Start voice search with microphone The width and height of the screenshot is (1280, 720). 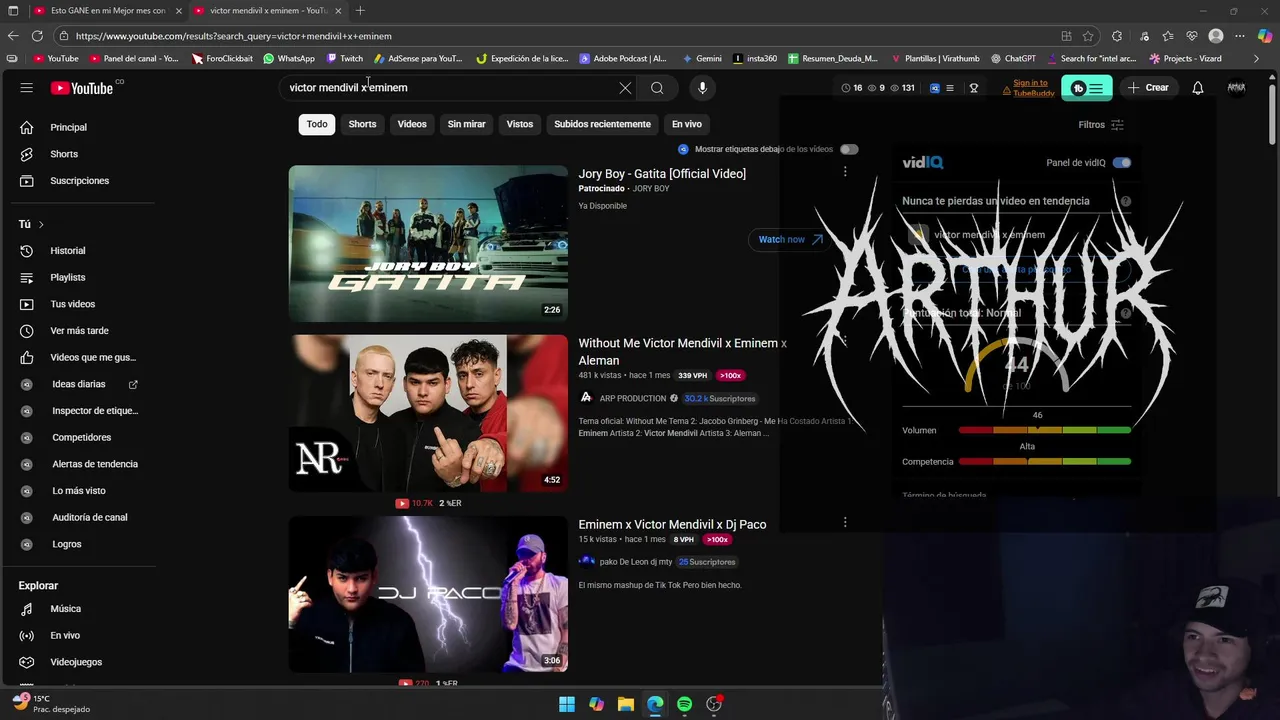(x=702, y=88)
